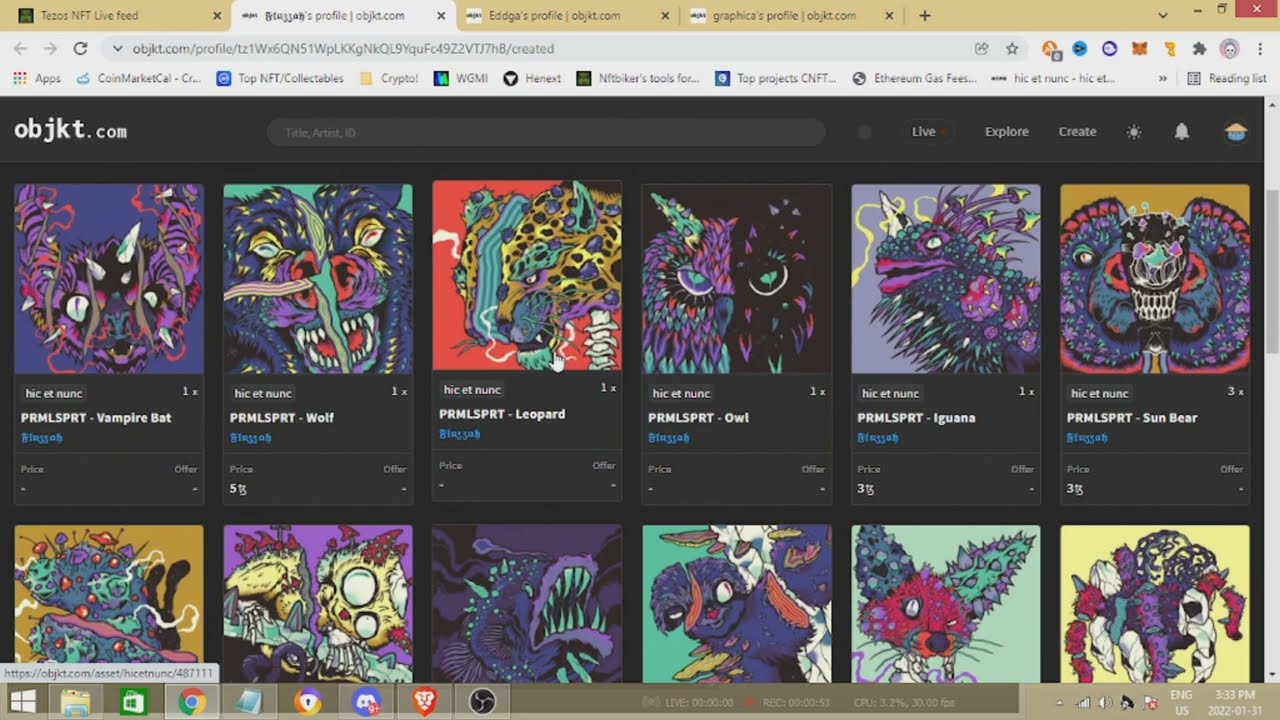The width and height of the screenshot is (1280, 720).
Task: Open the Wolf artwork thumbnail
Action: pyautogui.click(x=318, y=278)
